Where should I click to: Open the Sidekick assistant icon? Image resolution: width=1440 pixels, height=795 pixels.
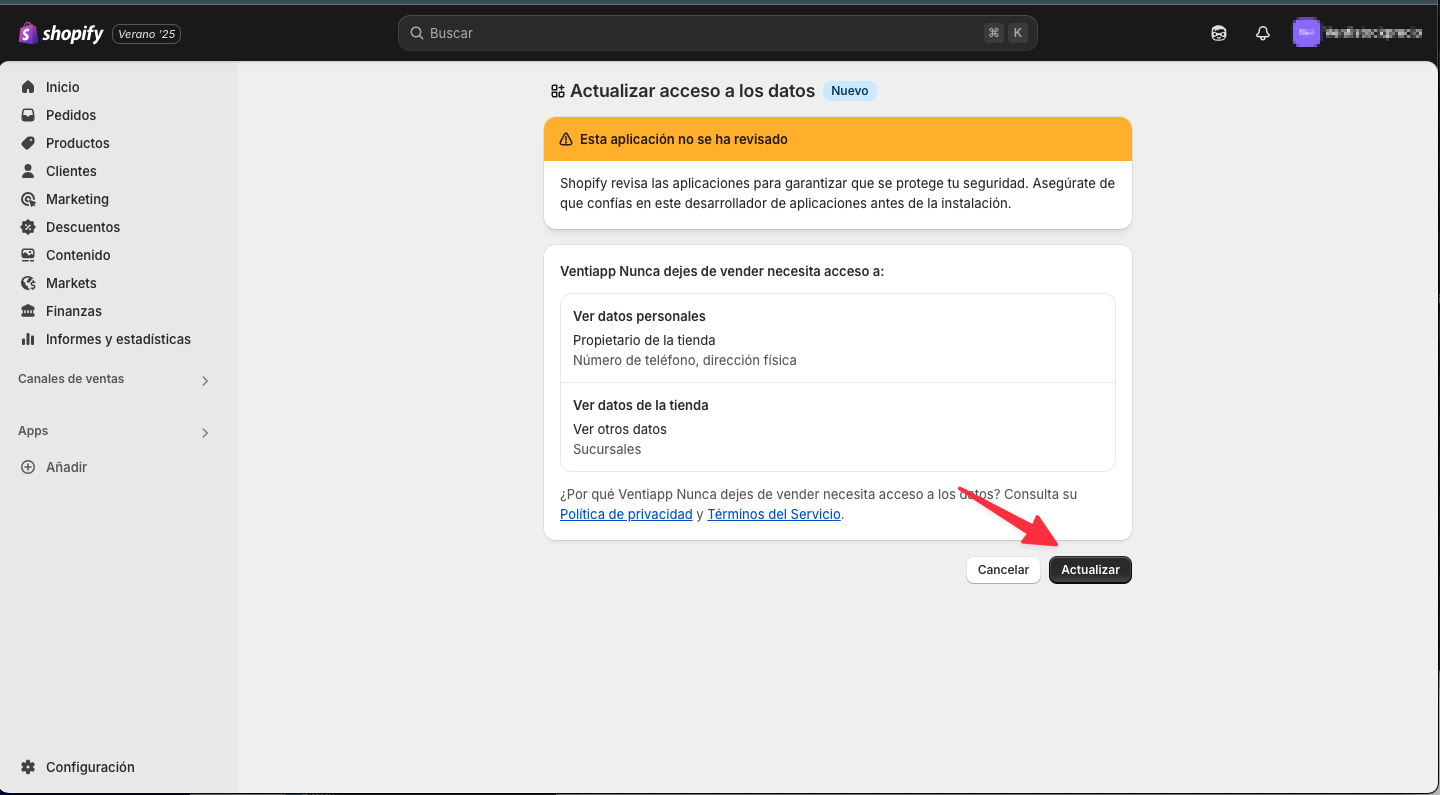coord(1219,33)
